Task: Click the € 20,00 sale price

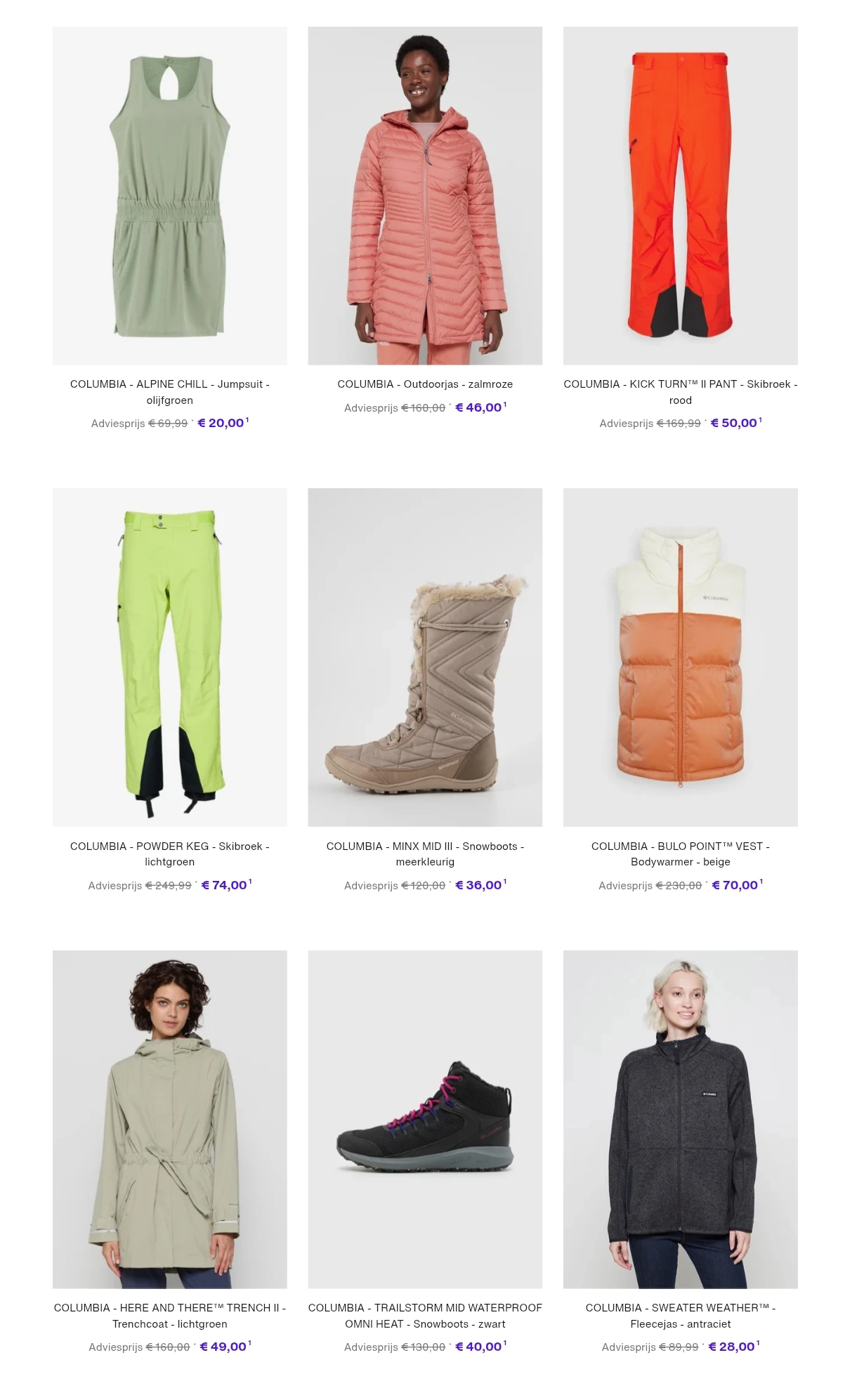Action: tap(221, 423)
